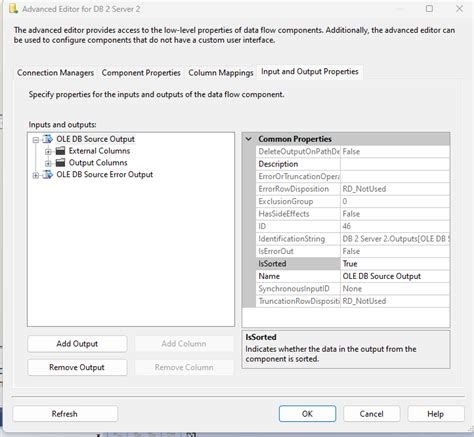Select Output Columns in the tree
The height and width of the screenshot is (437, 474).
coord(98,163)
